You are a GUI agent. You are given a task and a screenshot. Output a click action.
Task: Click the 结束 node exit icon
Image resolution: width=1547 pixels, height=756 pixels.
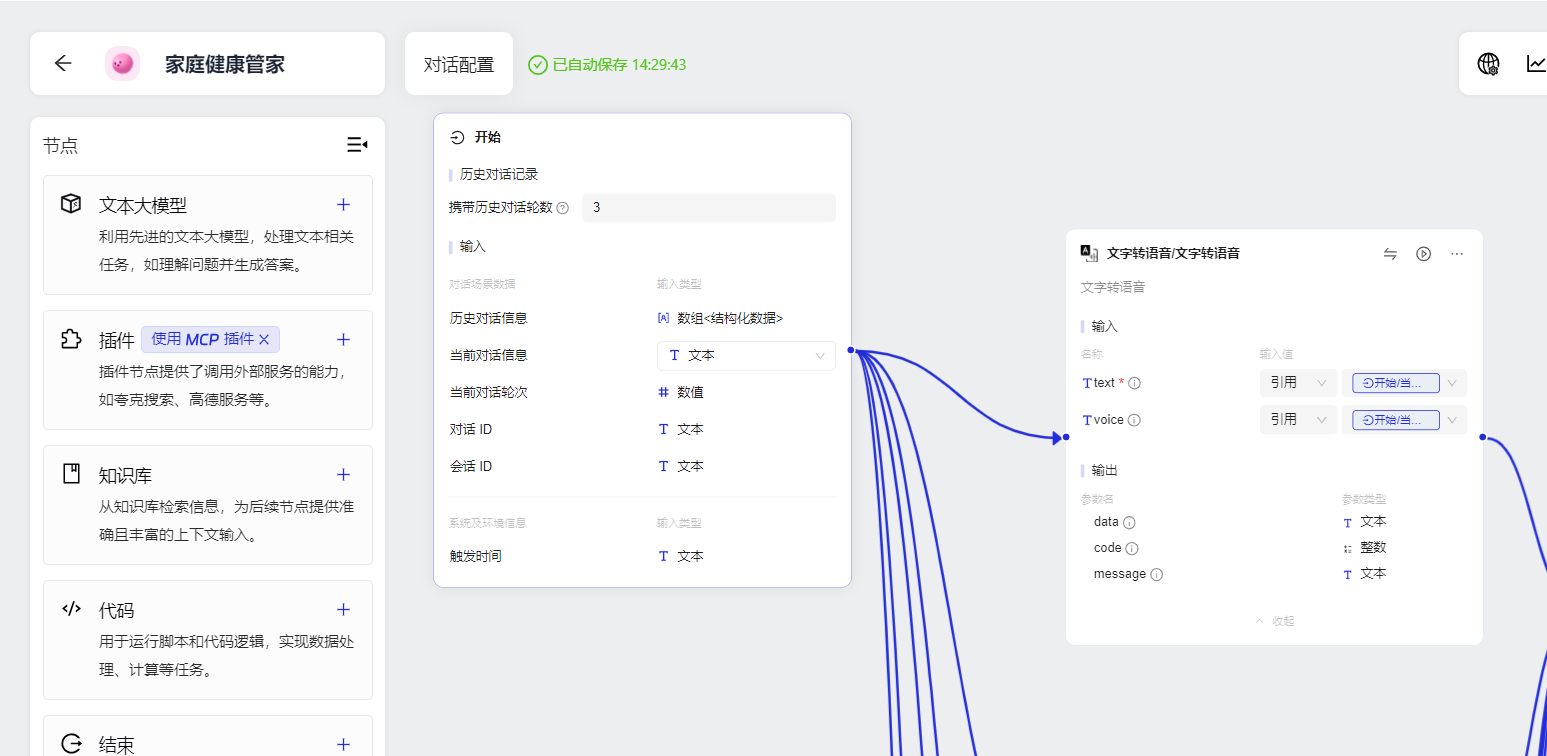pyautogui.click(x=71, y=744)
